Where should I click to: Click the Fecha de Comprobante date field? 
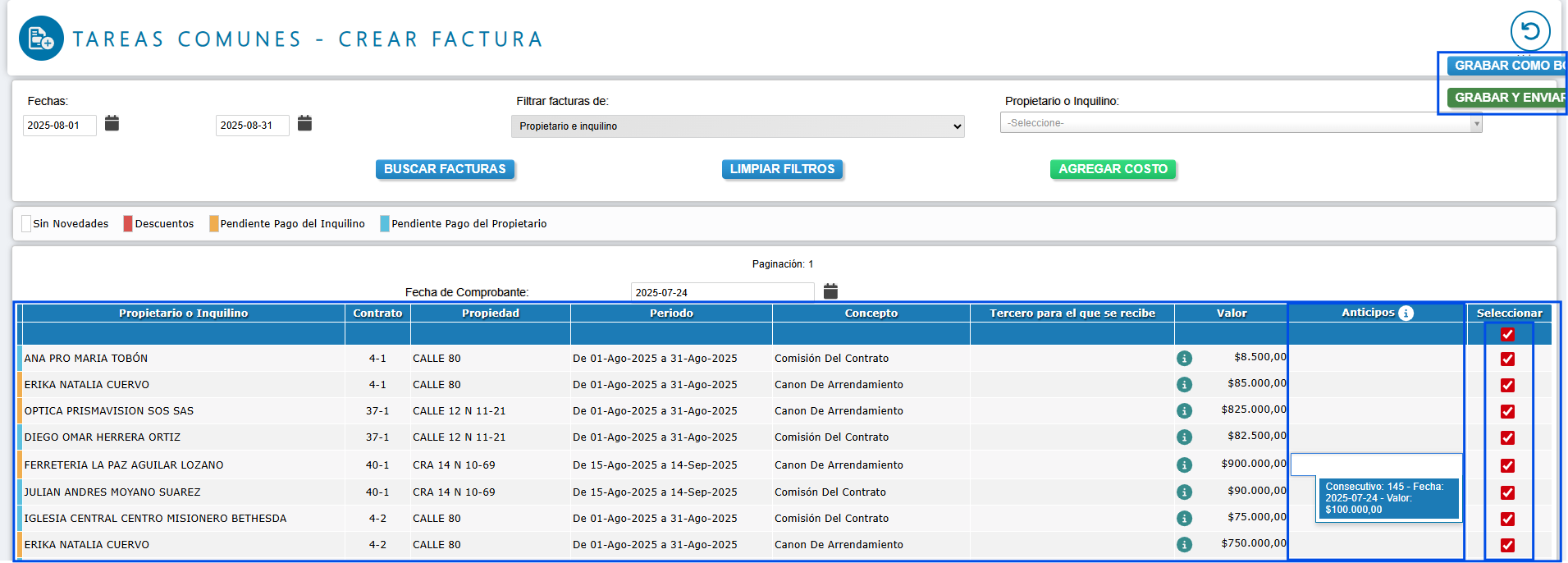721,292
